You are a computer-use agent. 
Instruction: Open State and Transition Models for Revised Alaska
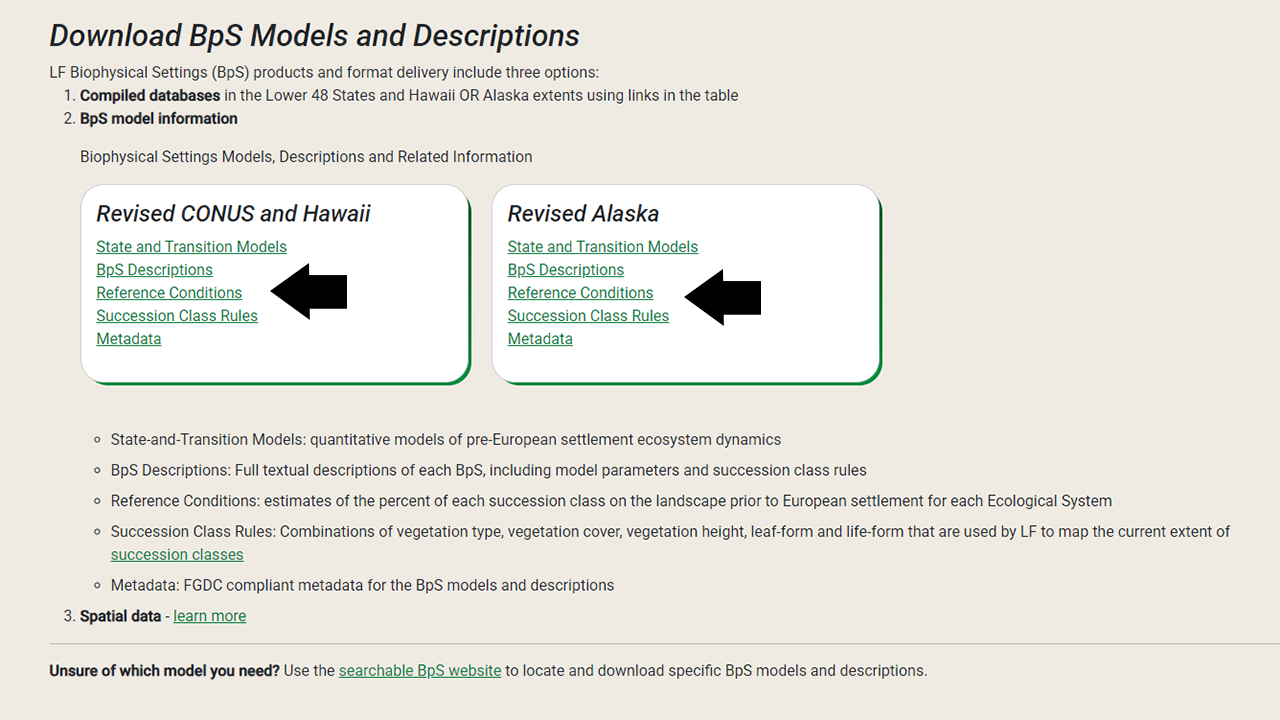(x=602, y=246)
